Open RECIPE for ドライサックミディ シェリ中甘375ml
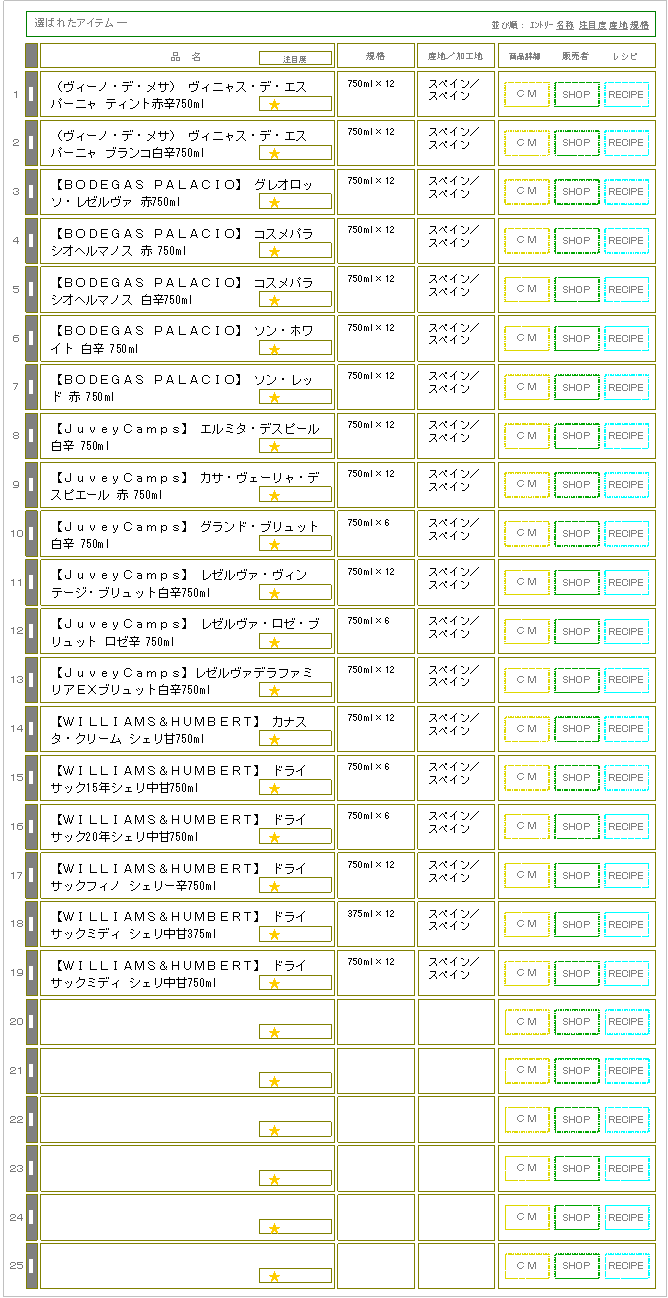The height and width of the screenshot is (1298, 668). [627, 925]
